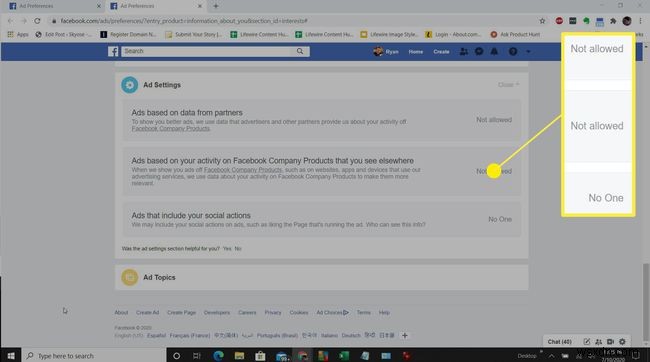Open the Quick Help question mark icon

point(513,51)
